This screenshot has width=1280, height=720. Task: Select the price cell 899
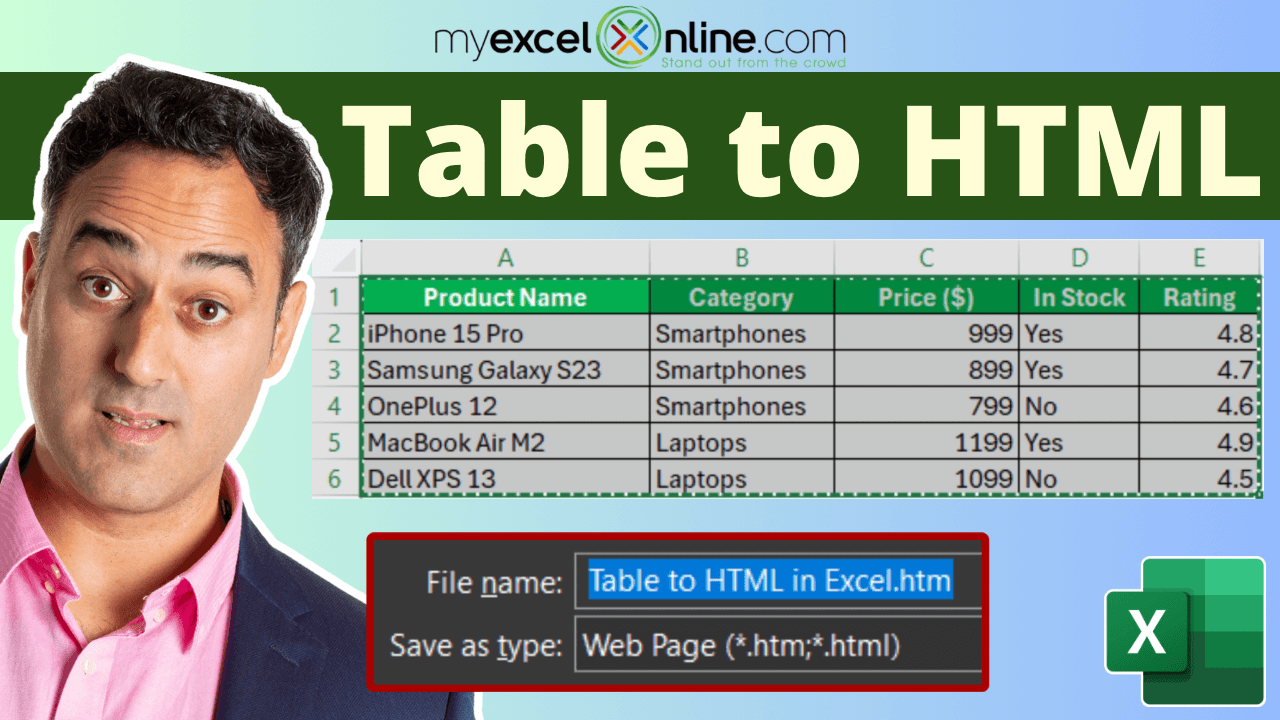tap(926, 369)
